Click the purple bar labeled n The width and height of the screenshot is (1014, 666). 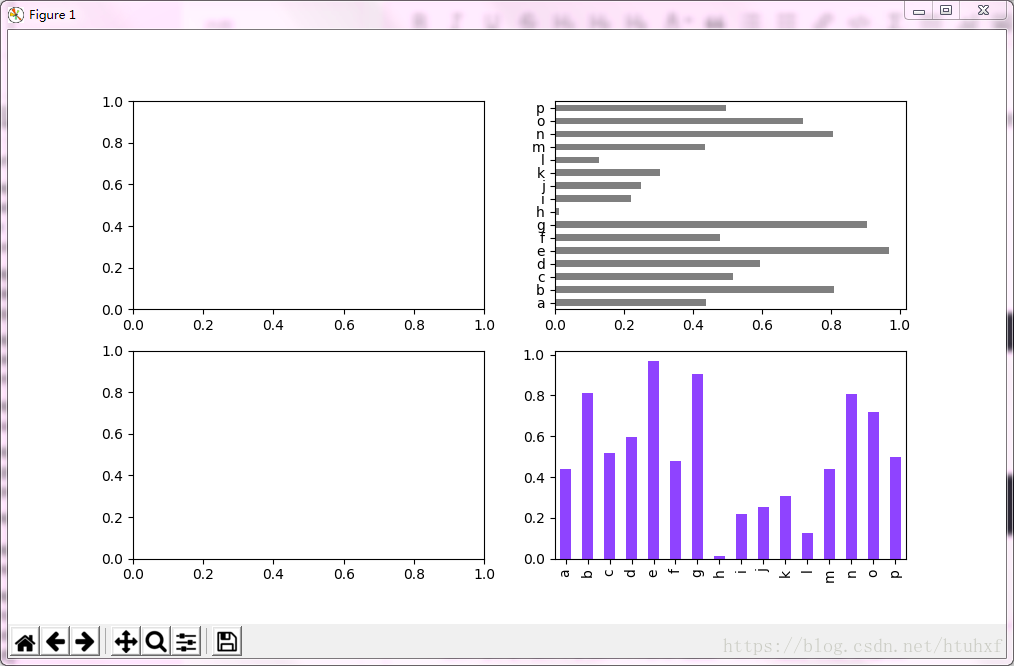point(851,477)
